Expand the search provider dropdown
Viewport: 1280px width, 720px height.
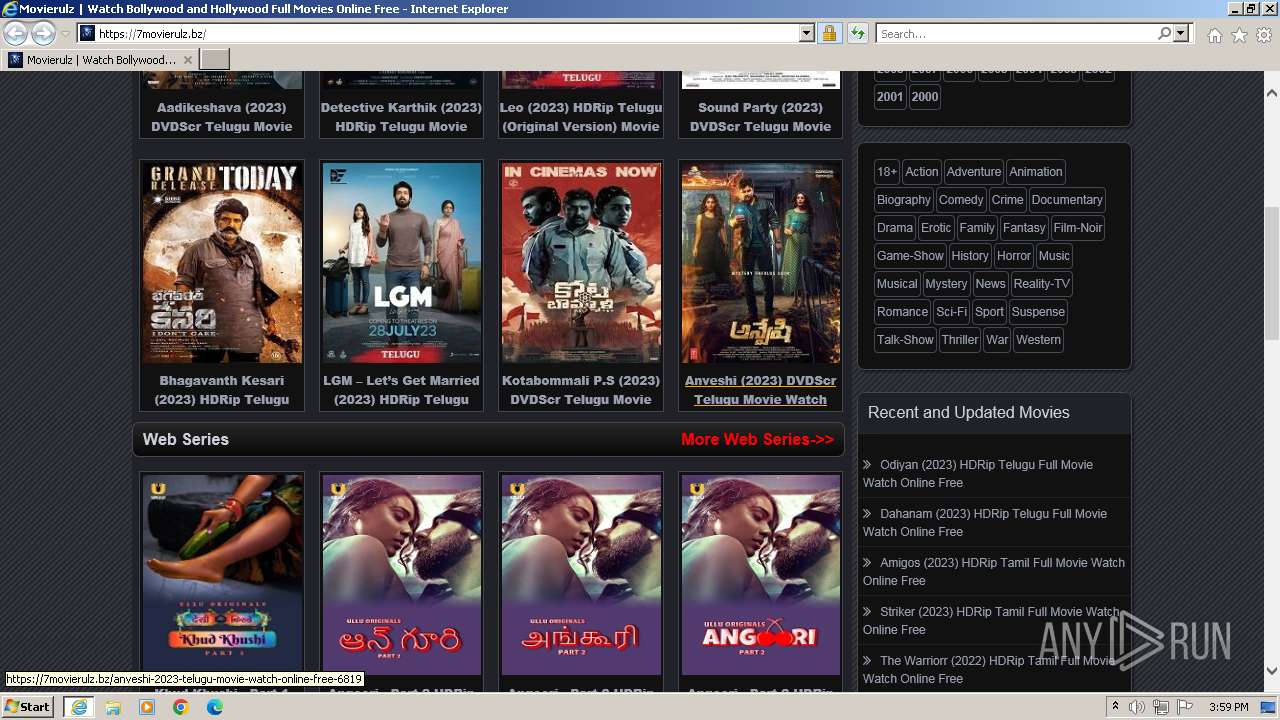click(x=1181, y=34)
